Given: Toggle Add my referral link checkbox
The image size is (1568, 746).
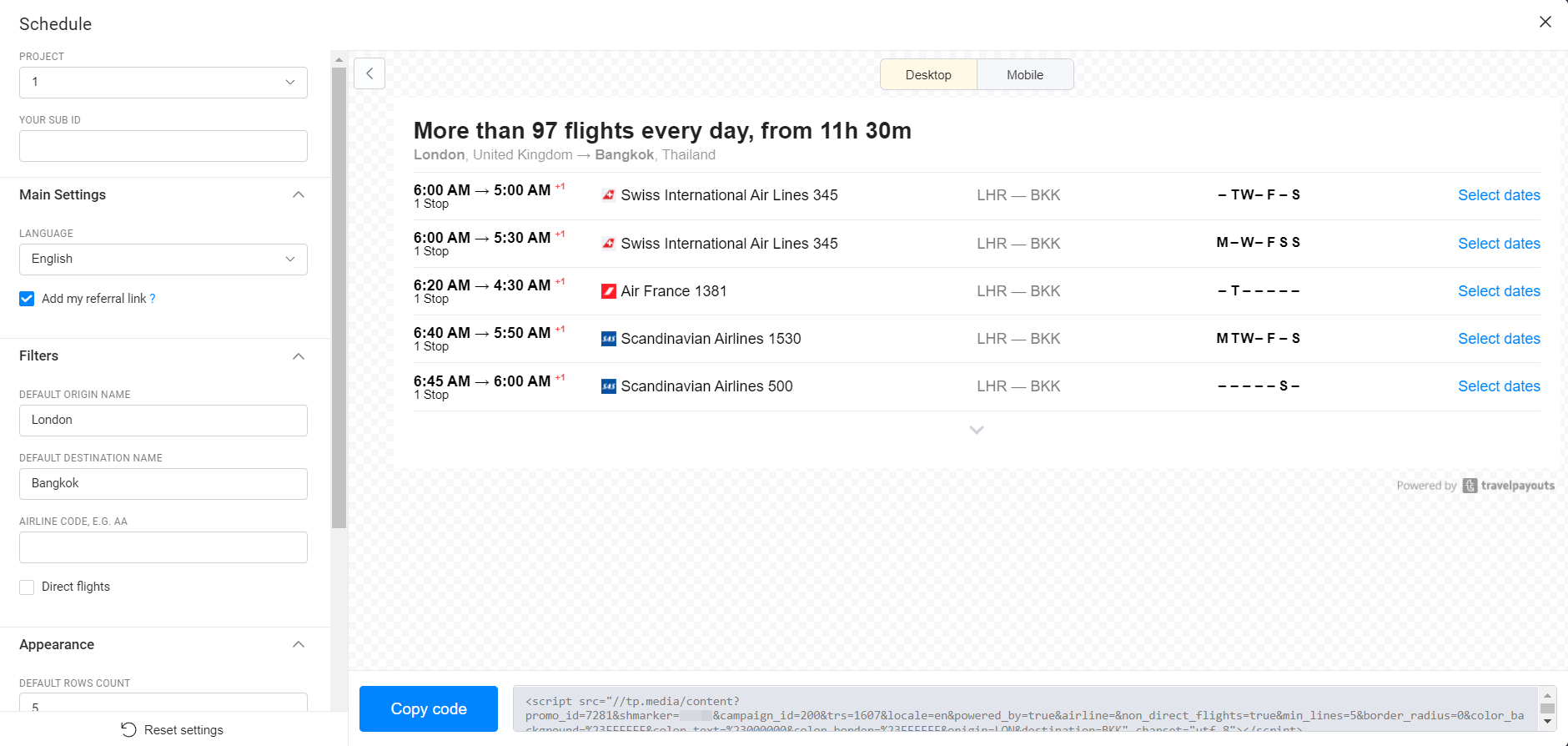Looking at the screenshot, I should tap(27, 299).
